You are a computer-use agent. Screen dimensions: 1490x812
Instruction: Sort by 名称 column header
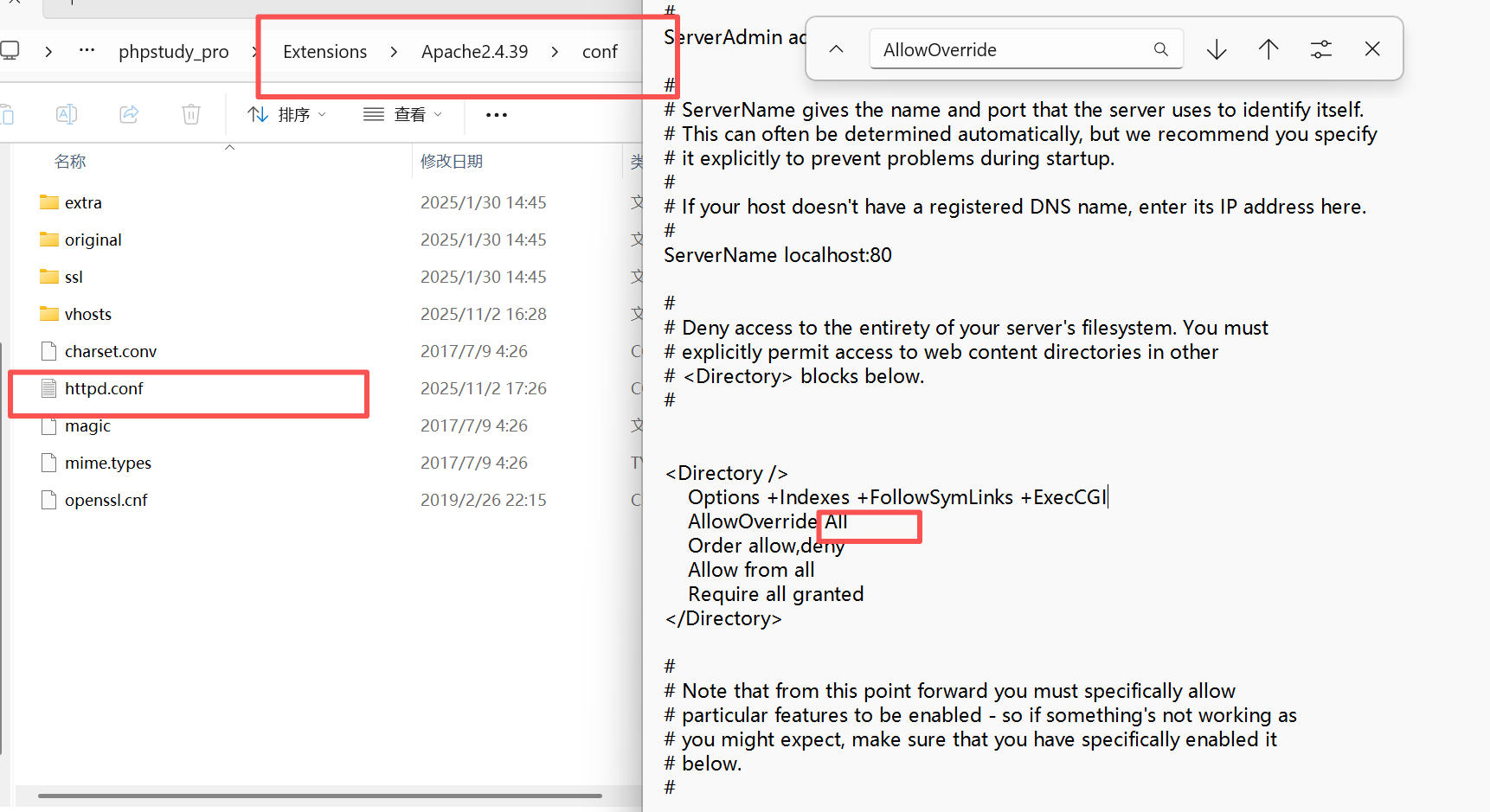click(x=70, y=162)
